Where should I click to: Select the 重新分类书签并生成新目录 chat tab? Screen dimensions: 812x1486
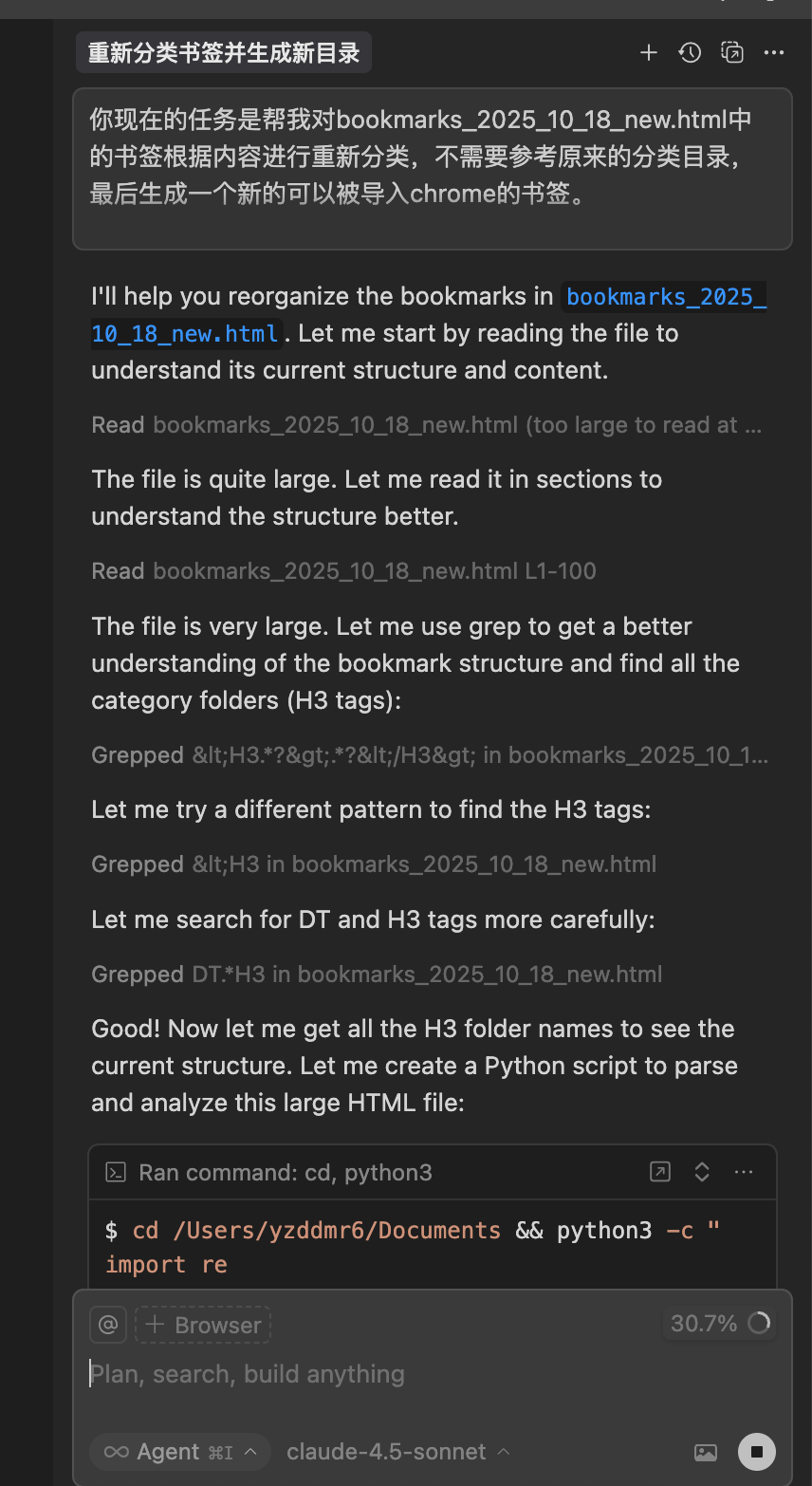(x=224, y=53)
